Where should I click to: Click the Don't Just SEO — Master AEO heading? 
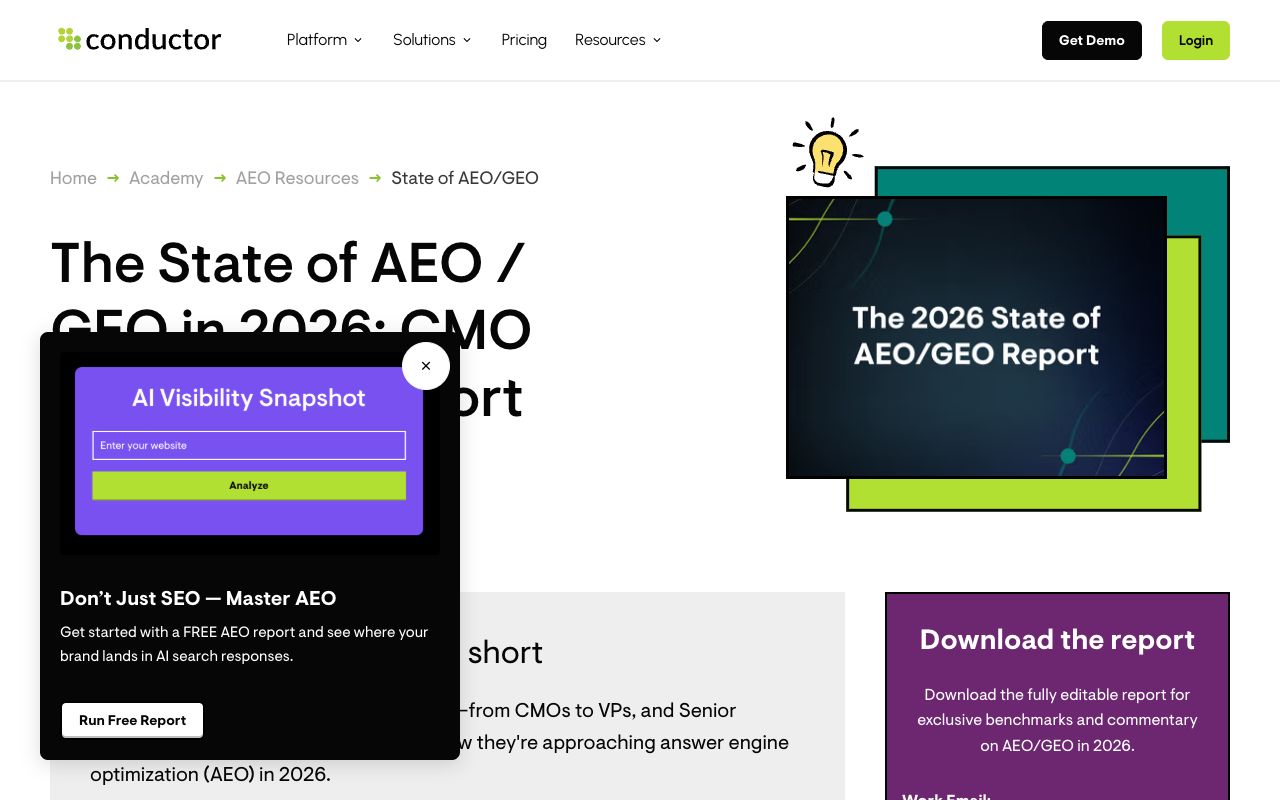click(x=198, y=598)
